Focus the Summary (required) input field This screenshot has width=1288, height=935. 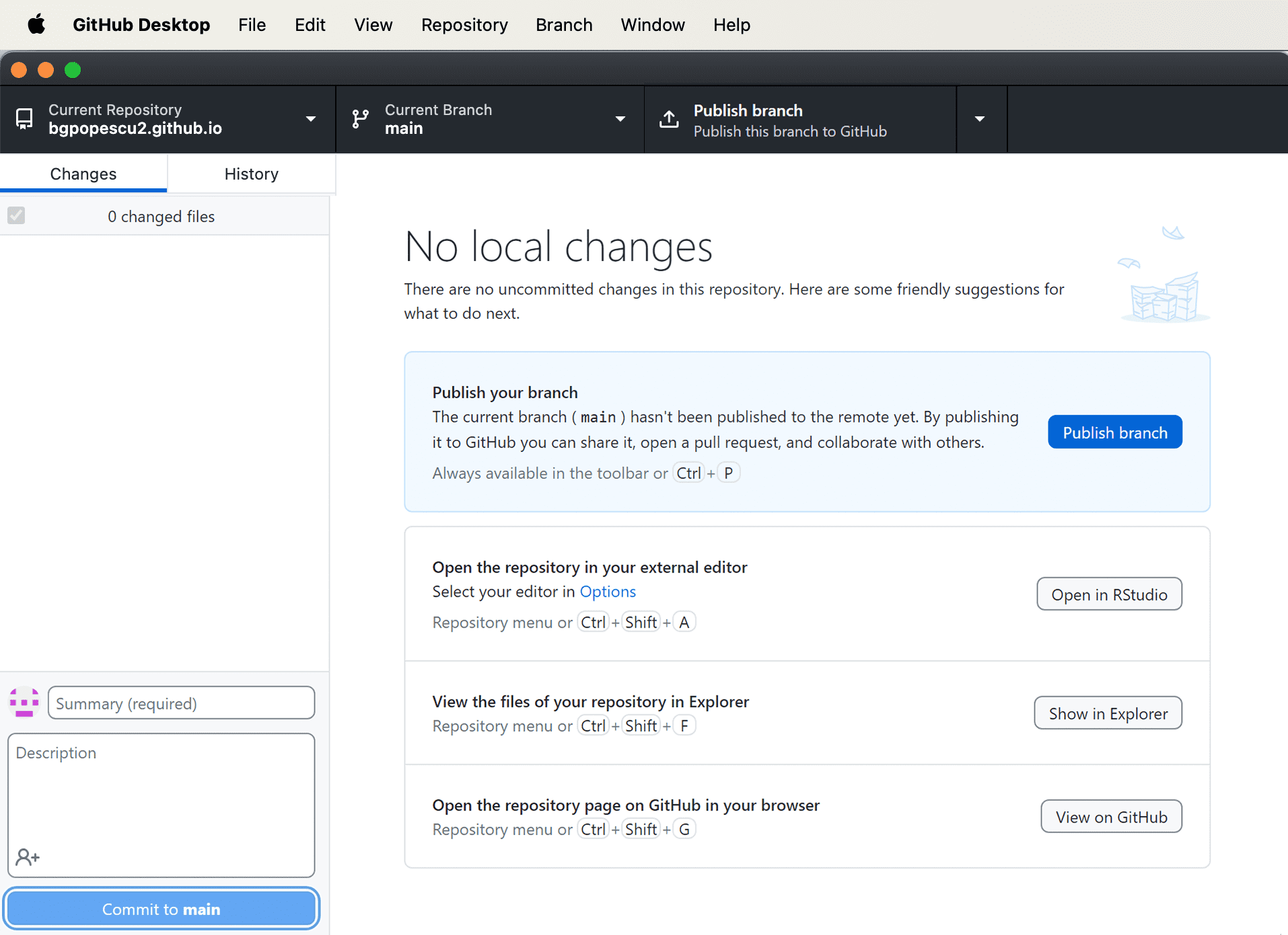coord(181,704)
